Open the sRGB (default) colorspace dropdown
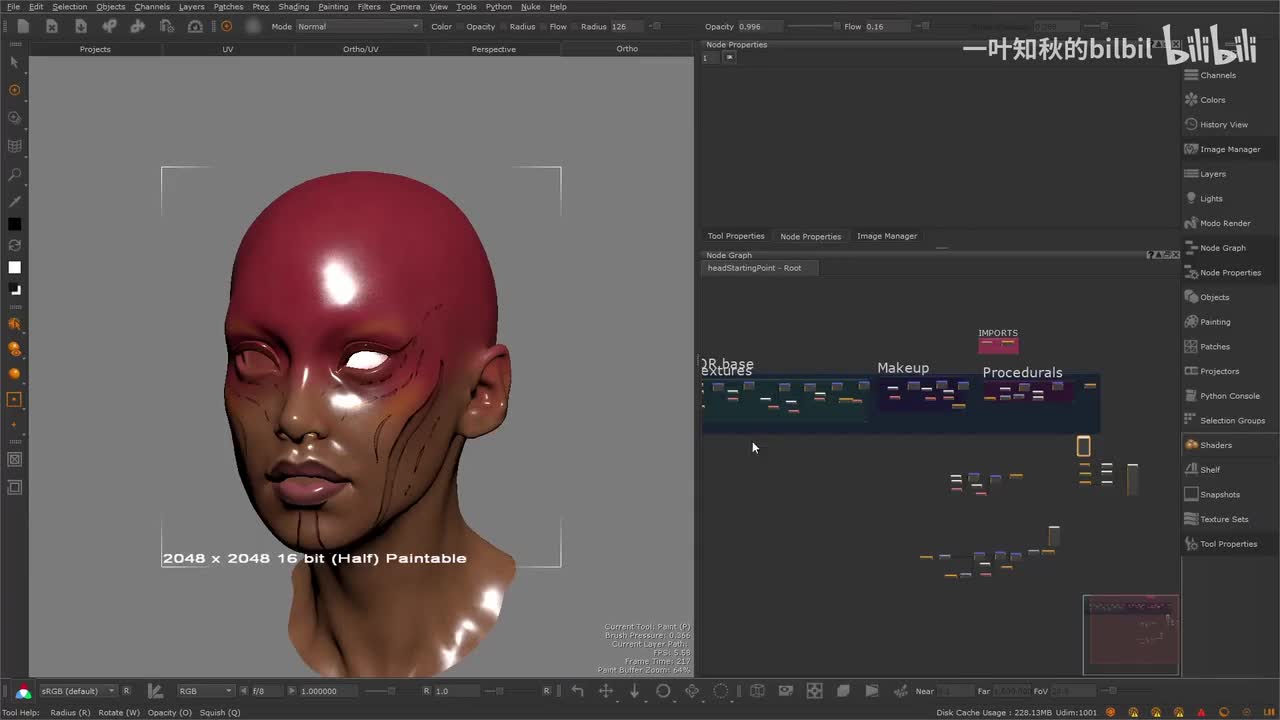This screenshot has height=720, width=1280. click(x=77, y=691)
